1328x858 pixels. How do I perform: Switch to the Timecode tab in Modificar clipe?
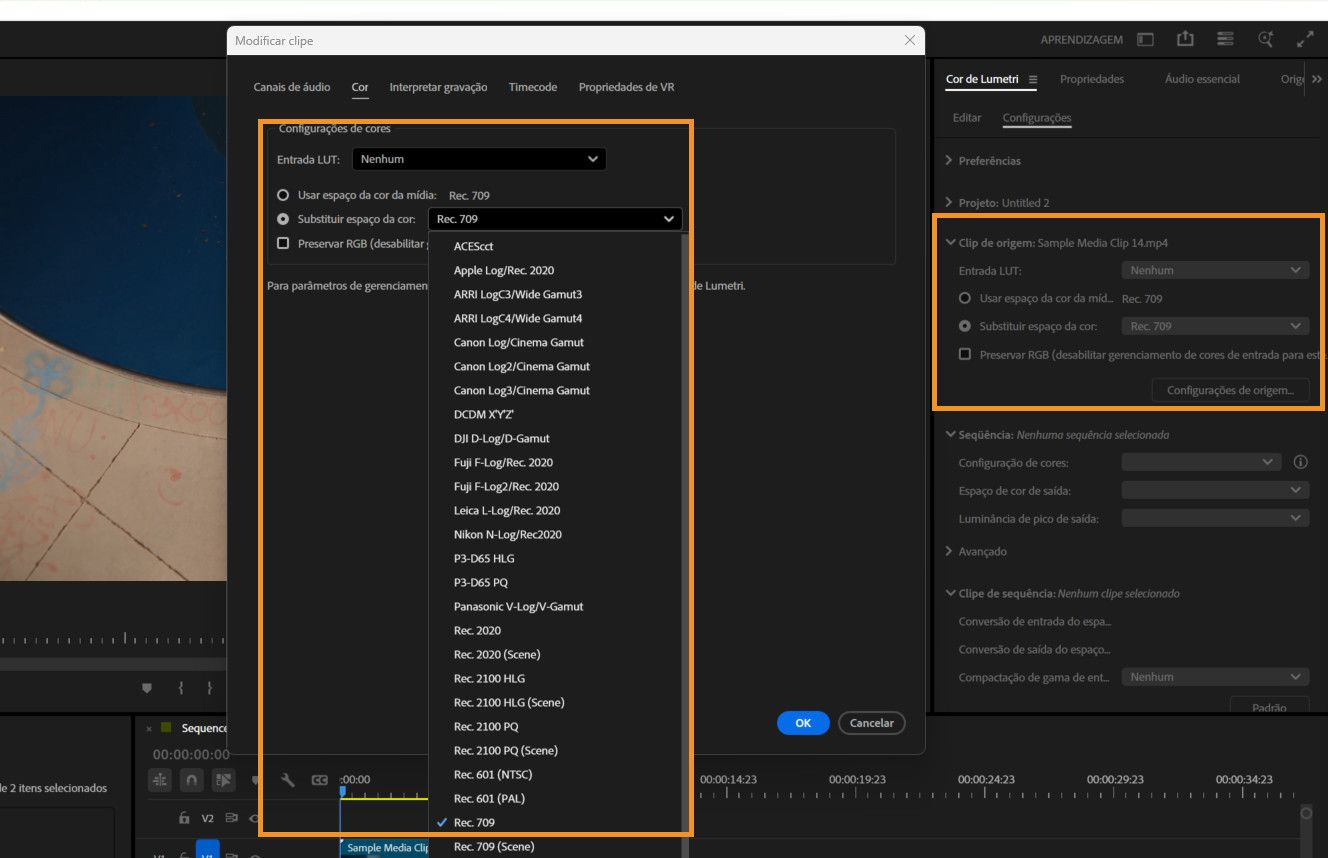click(x=532, y=87)
